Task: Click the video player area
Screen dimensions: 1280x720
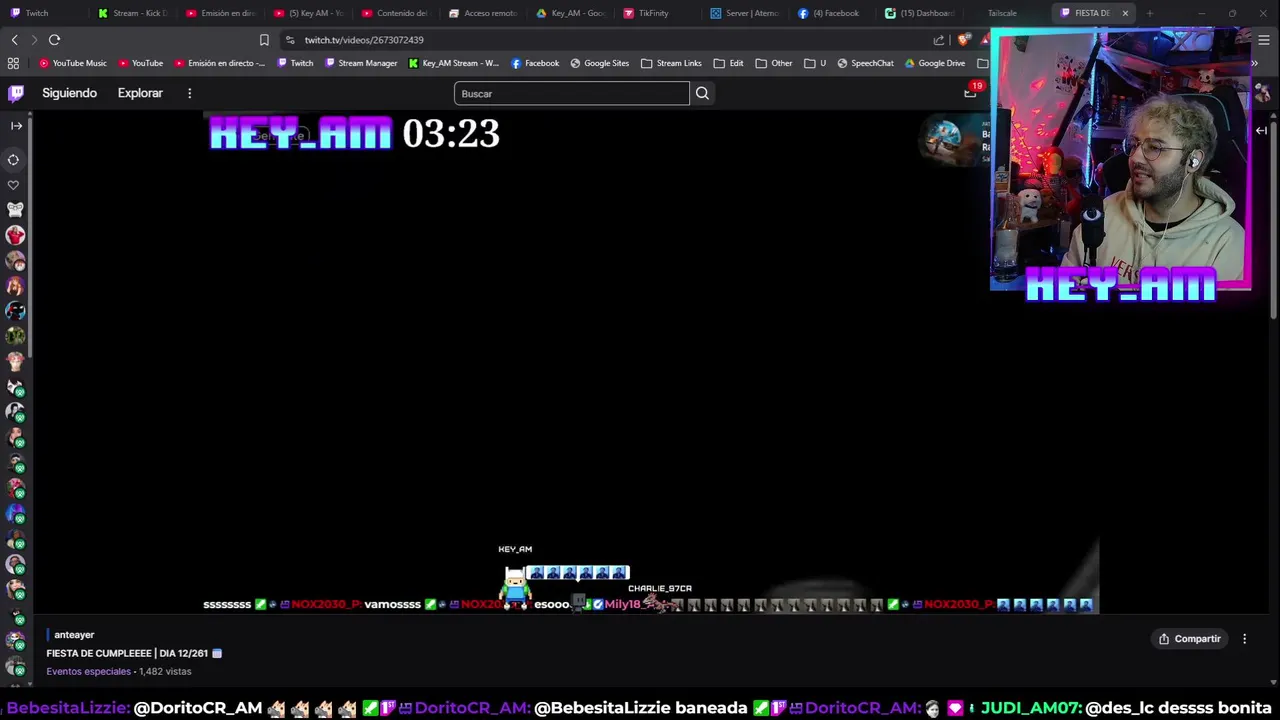Action: (x=650, y=360)
